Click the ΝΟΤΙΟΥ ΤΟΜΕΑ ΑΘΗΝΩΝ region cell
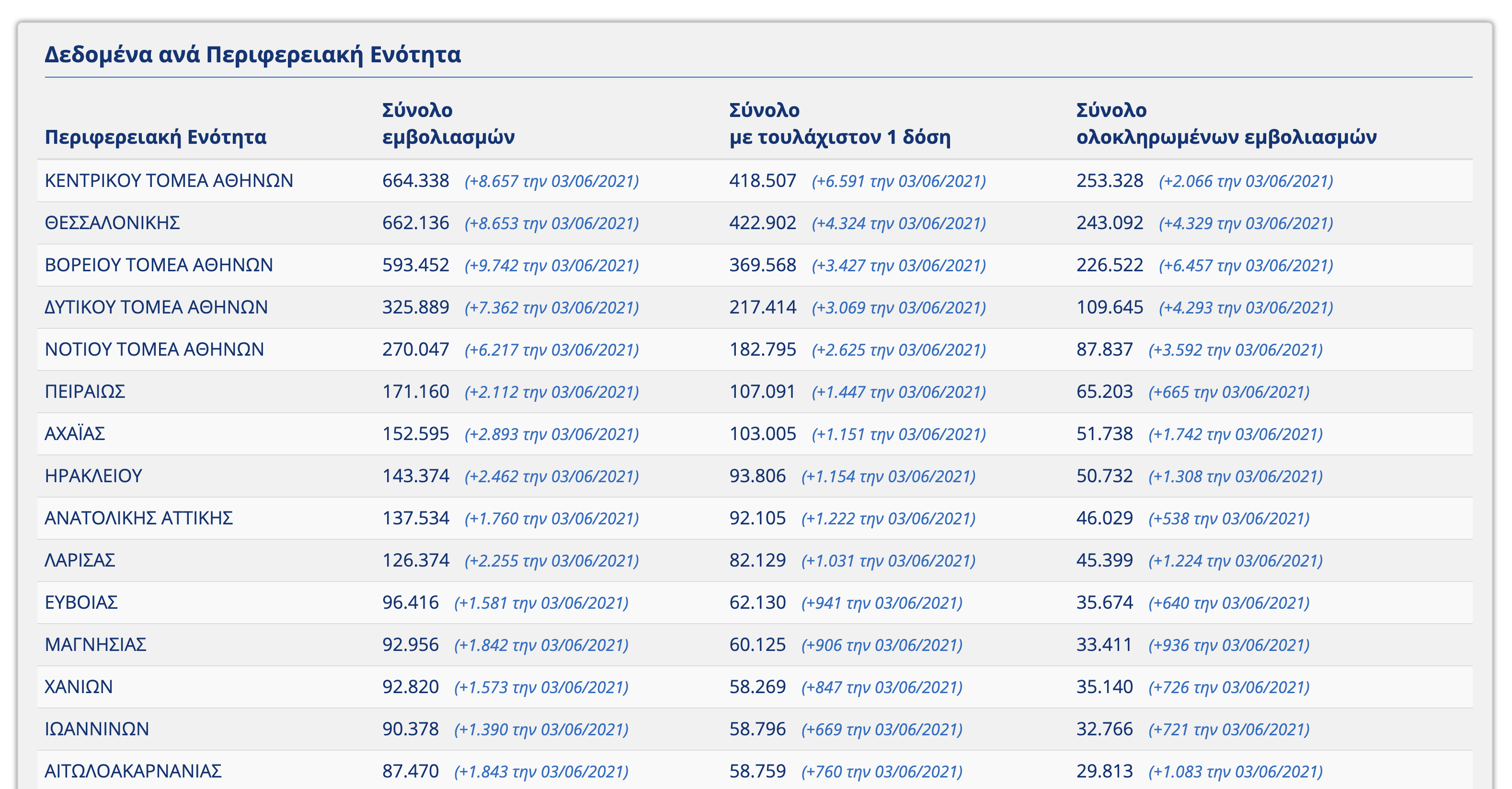The width and height of the screenshot is (1512, 789). 154,349
